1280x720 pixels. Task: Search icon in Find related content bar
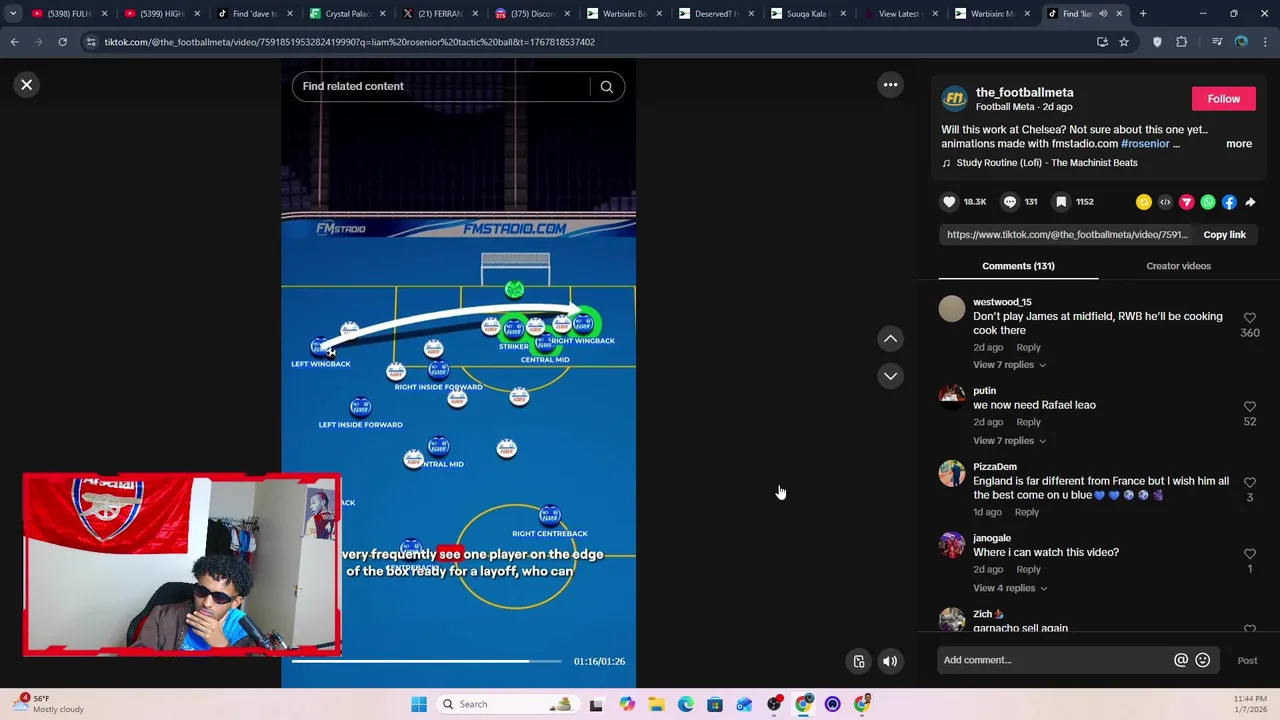click(x=606, y=86)
